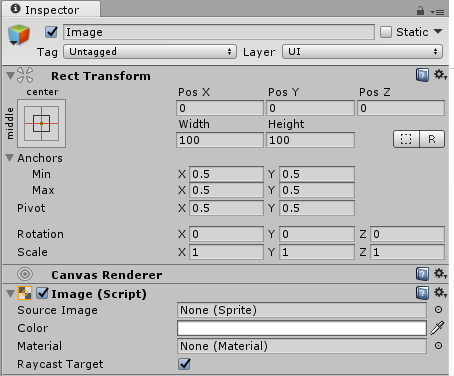This screenshot has width=454, height=376.
Task: Open the white Color swatch field
Action: pos(302,328)
